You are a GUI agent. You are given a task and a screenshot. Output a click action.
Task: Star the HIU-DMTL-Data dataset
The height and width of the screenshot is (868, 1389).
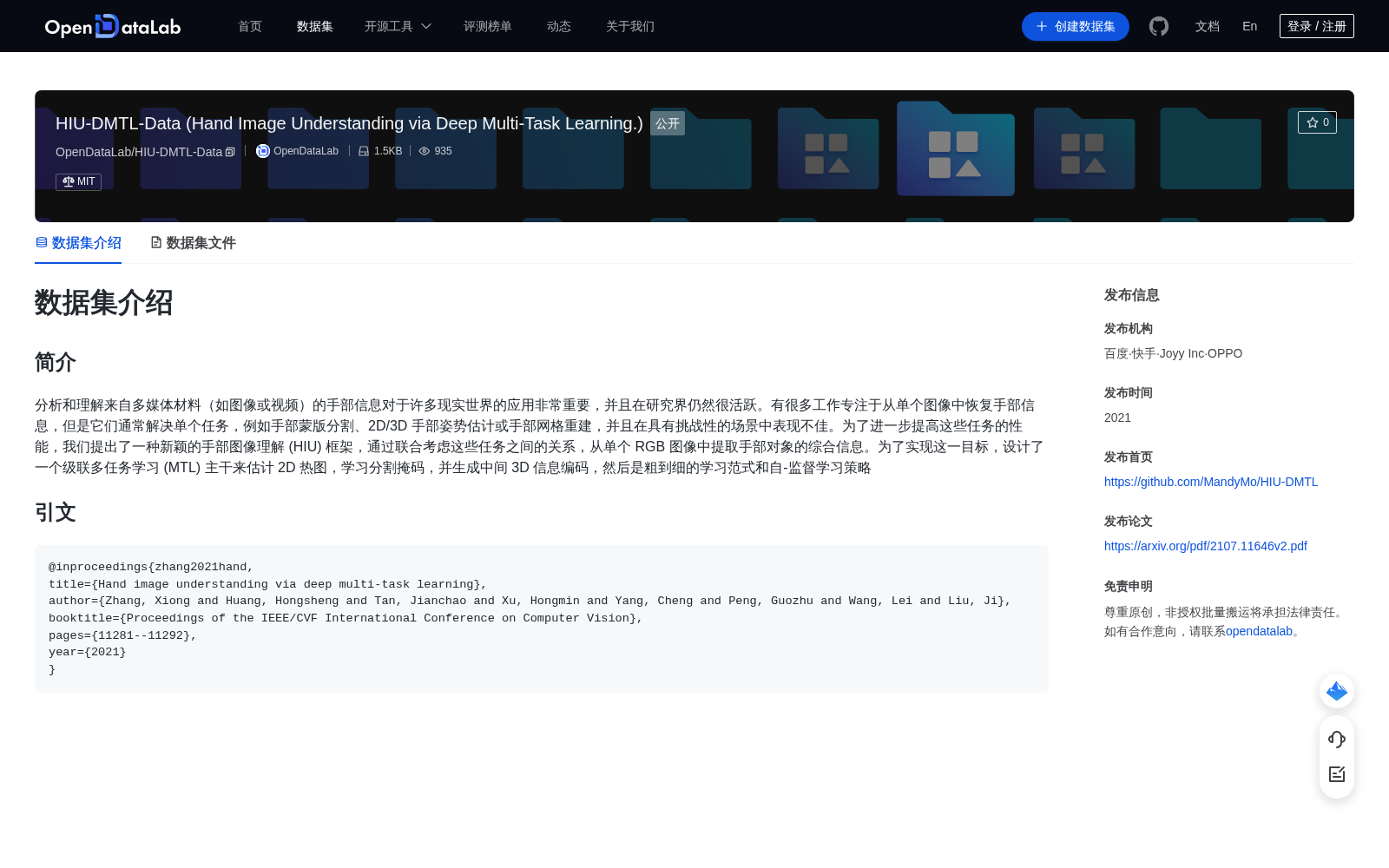[1317, 122]
